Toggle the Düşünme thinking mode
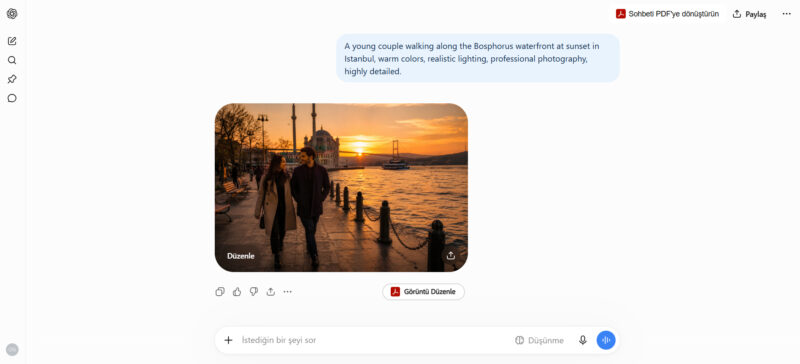 539,340
